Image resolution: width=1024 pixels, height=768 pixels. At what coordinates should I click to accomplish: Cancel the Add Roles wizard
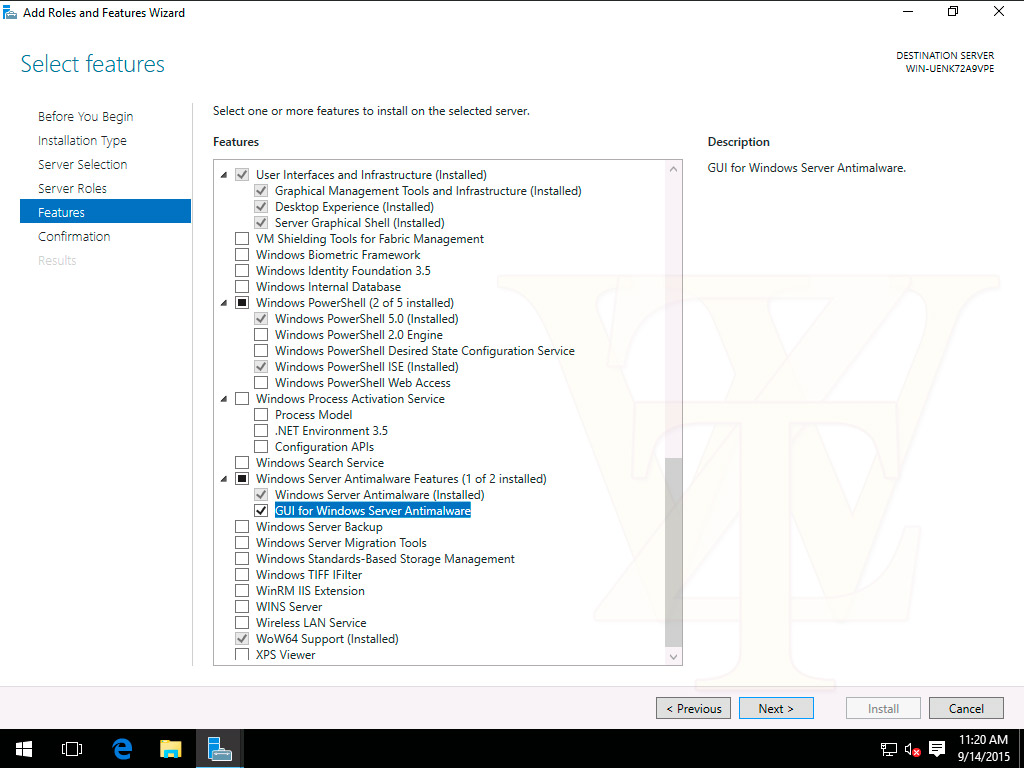pyautogui.click(x=966, y=708)
